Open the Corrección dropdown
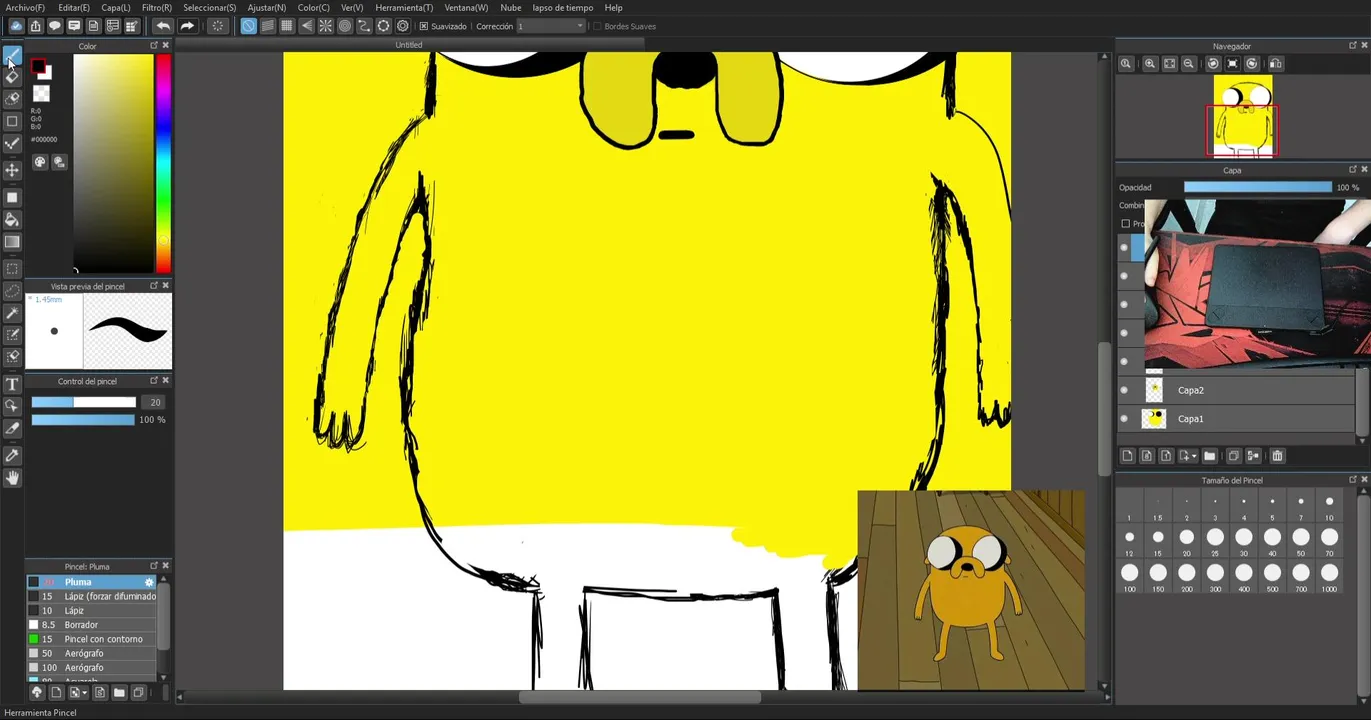Image resolution: width=1371 pixels, height=720 pixels. (x=551, y=26)
